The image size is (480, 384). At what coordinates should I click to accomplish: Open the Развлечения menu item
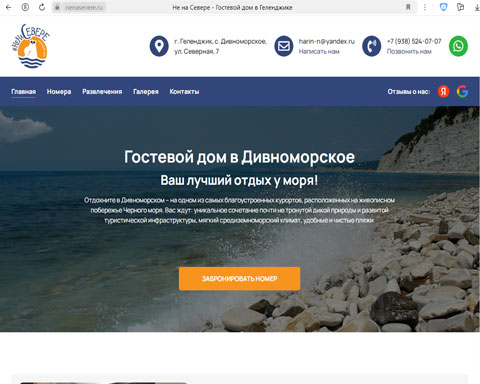coord(102,92)
